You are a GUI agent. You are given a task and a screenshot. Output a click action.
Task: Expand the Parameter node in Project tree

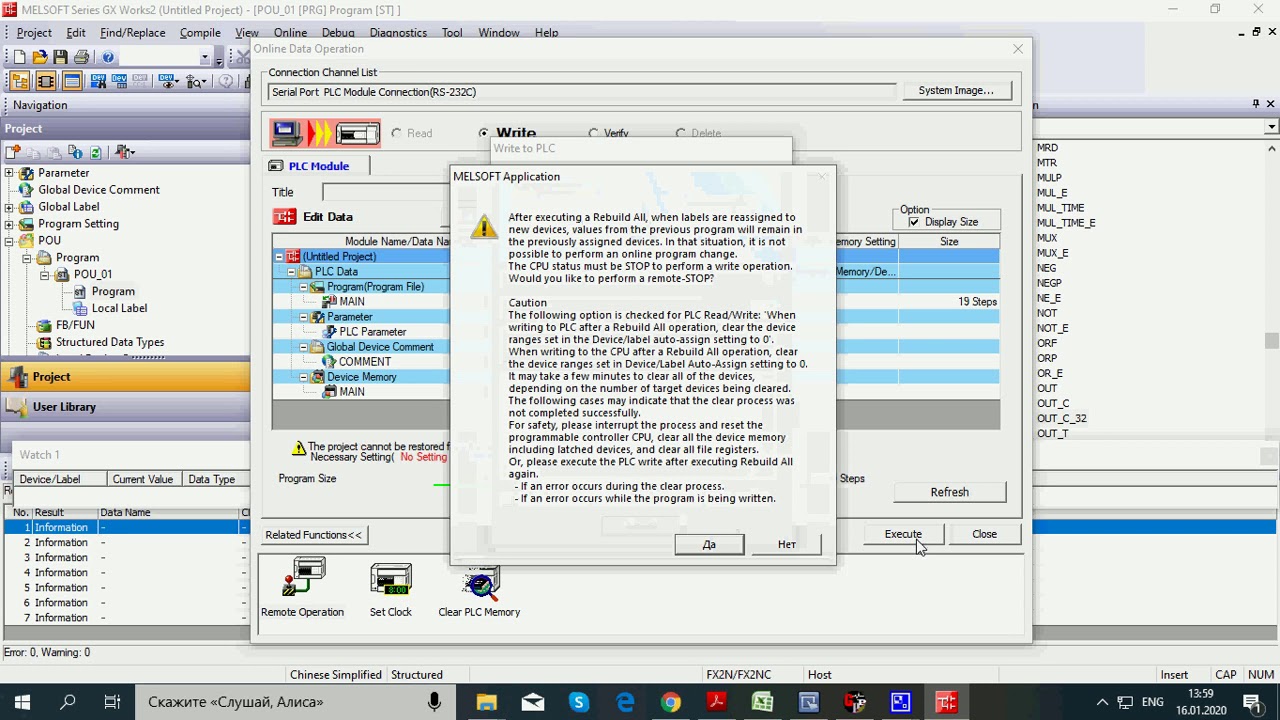[9, 173]
